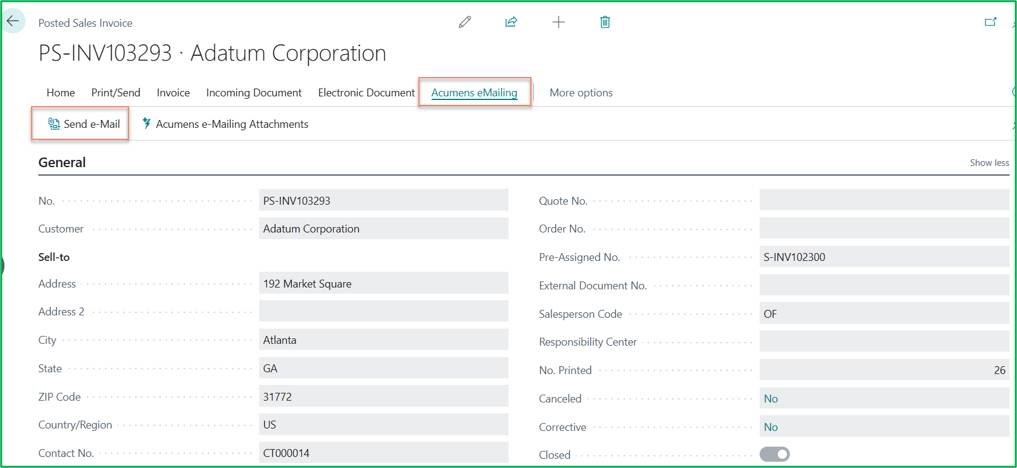Open page in new window icon
The image size is (1017, 468).
(x=990, y=22)
